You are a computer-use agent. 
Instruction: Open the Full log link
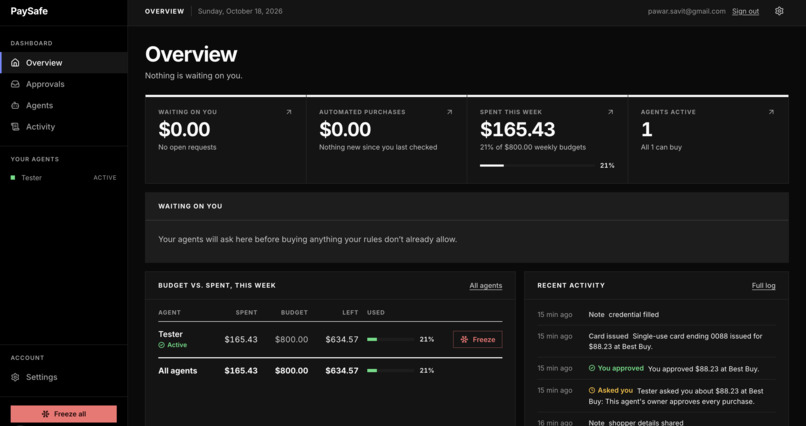coord(763,286)
